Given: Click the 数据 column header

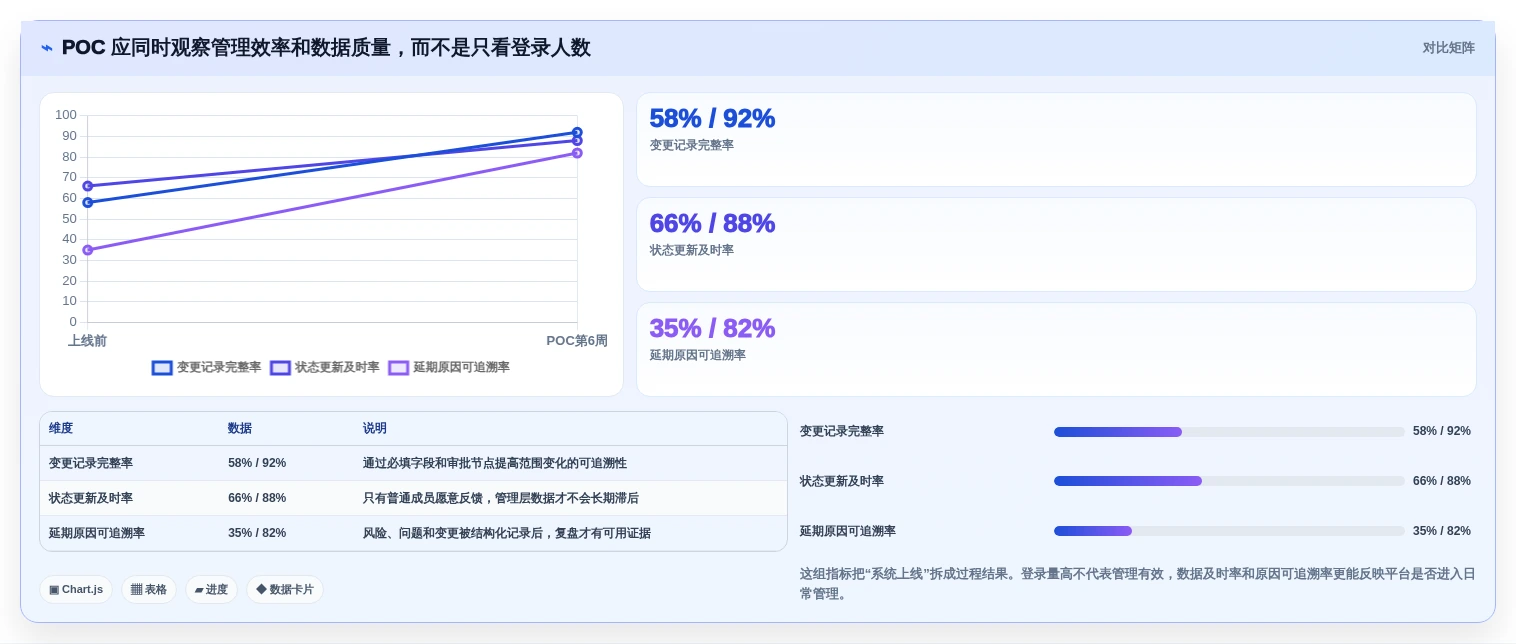Looking at the screenshot, I should coord(240,428).
